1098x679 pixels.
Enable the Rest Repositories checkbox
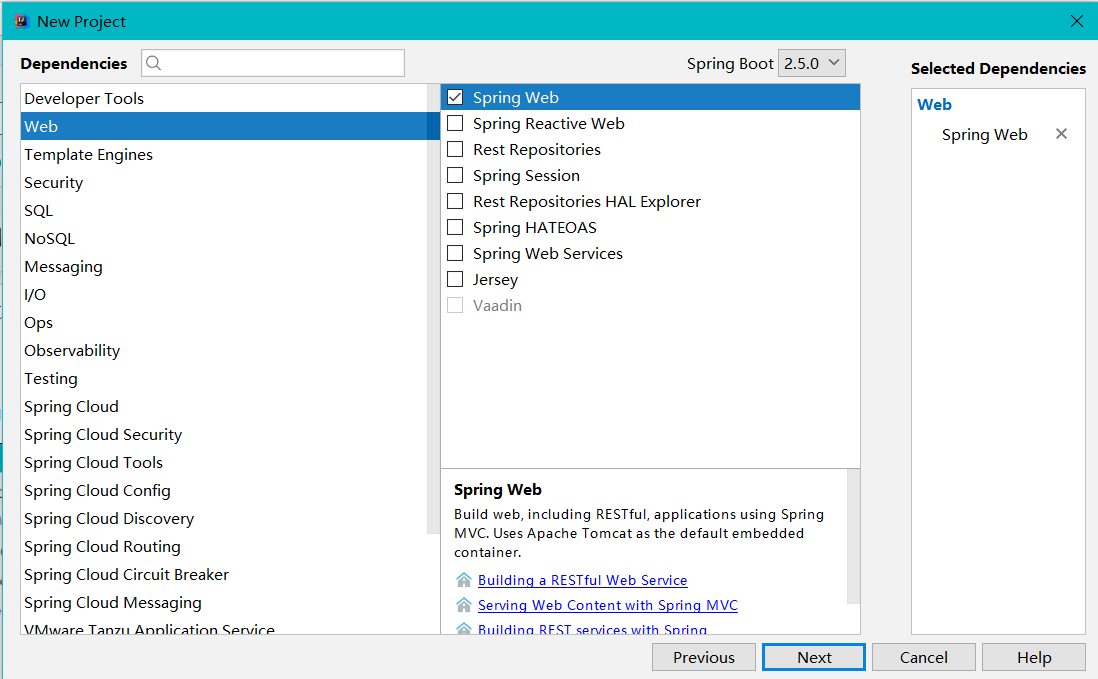pos(455,149)
